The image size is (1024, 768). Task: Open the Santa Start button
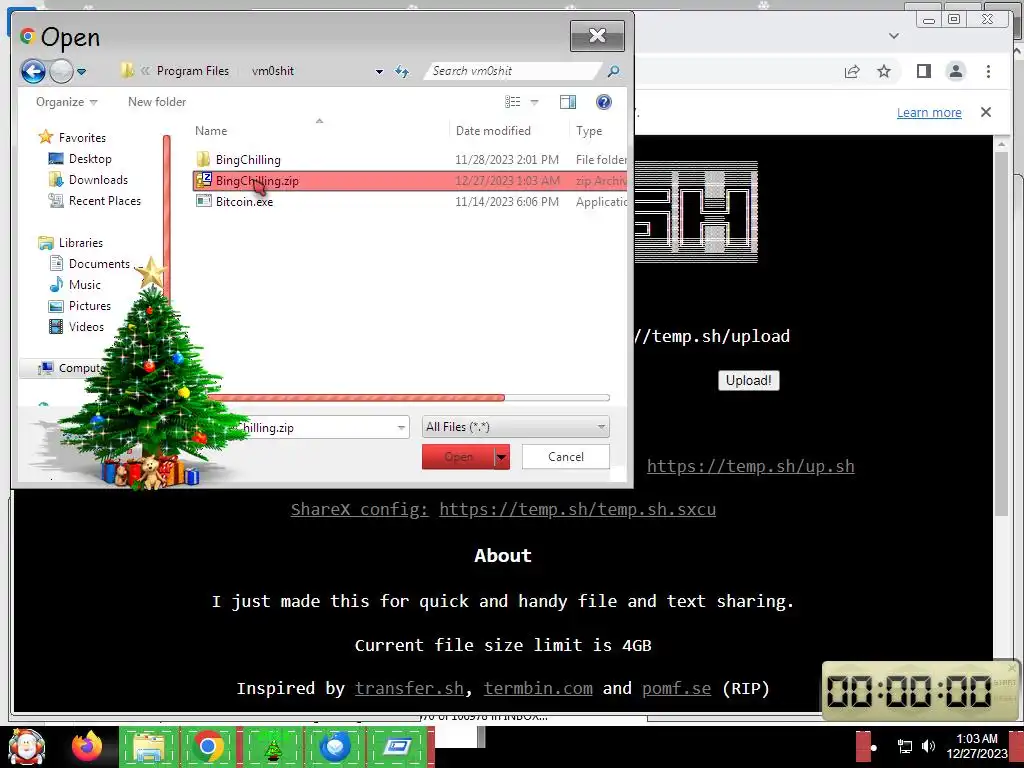point(27,747)
